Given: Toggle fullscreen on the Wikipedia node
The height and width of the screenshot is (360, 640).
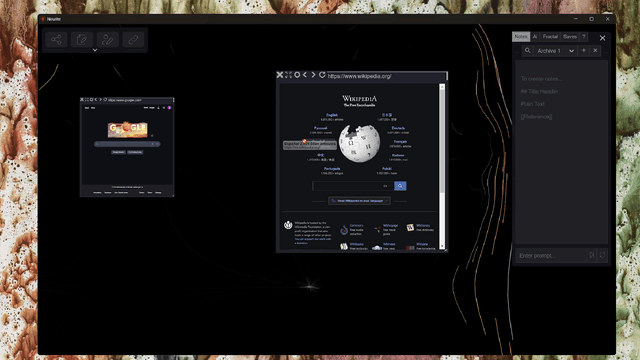Looking at the screenshot, I should (288, 75).
